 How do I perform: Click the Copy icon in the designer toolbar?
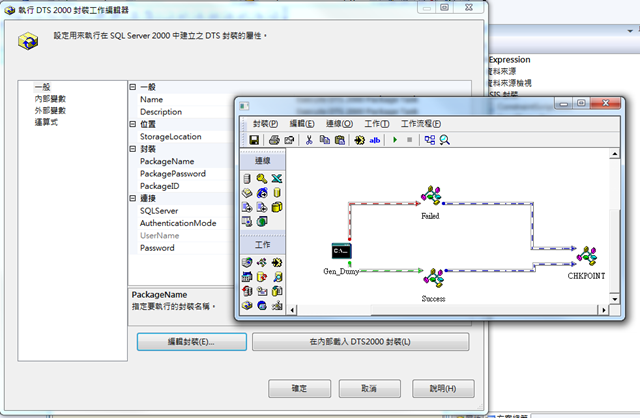324,140
